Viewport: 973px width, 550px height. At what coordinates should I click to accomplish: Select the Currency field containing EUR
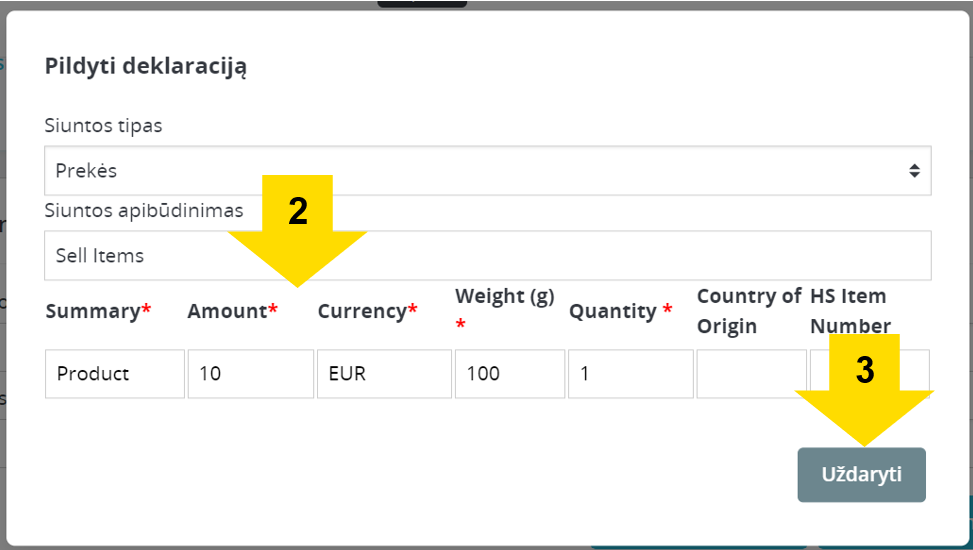[384, 374]
